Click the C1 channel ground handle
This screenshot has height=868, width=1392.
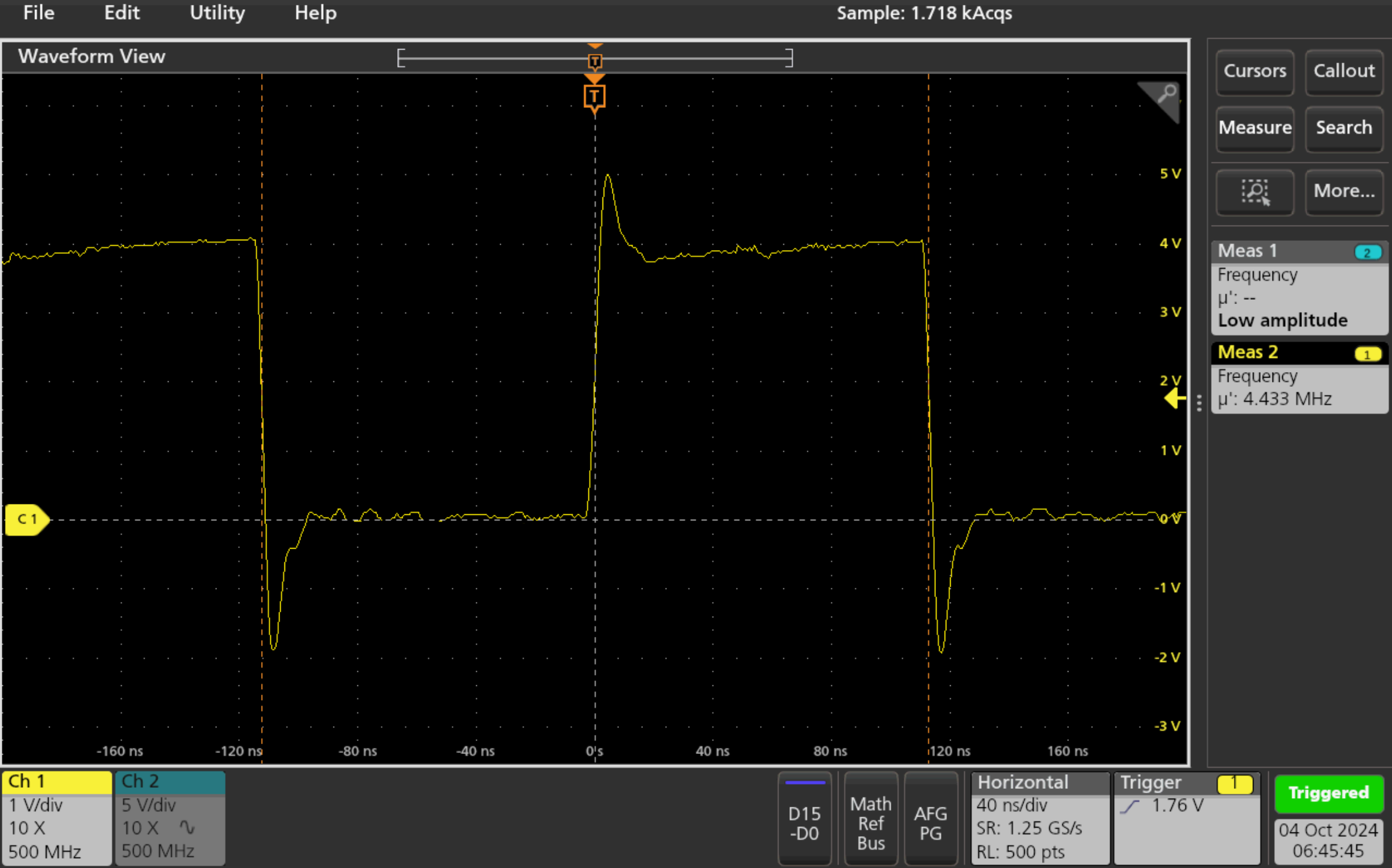[x=26, y=519]
